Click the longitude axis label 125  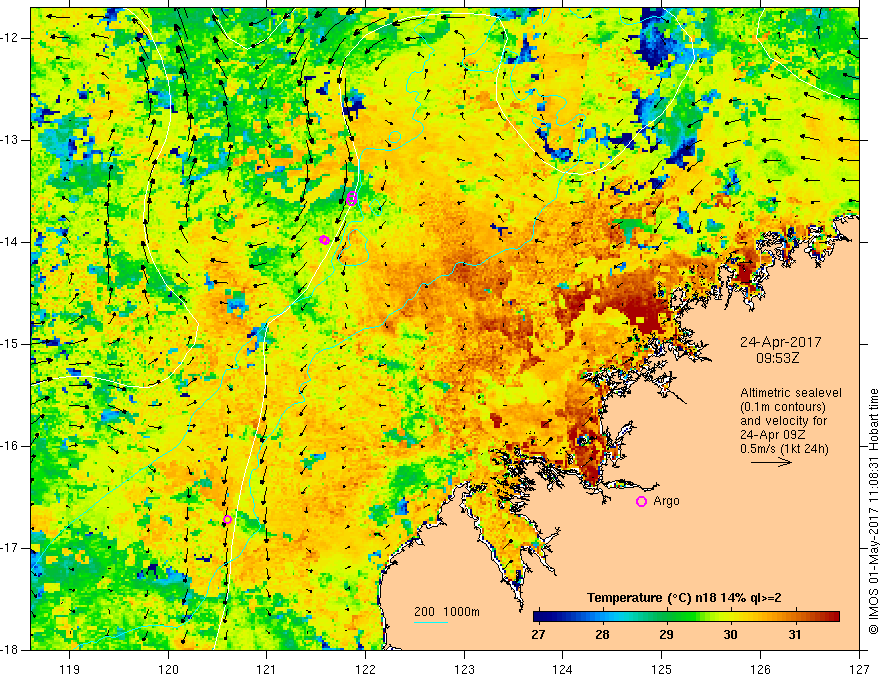pyautogui.click(x=662, y=669)
